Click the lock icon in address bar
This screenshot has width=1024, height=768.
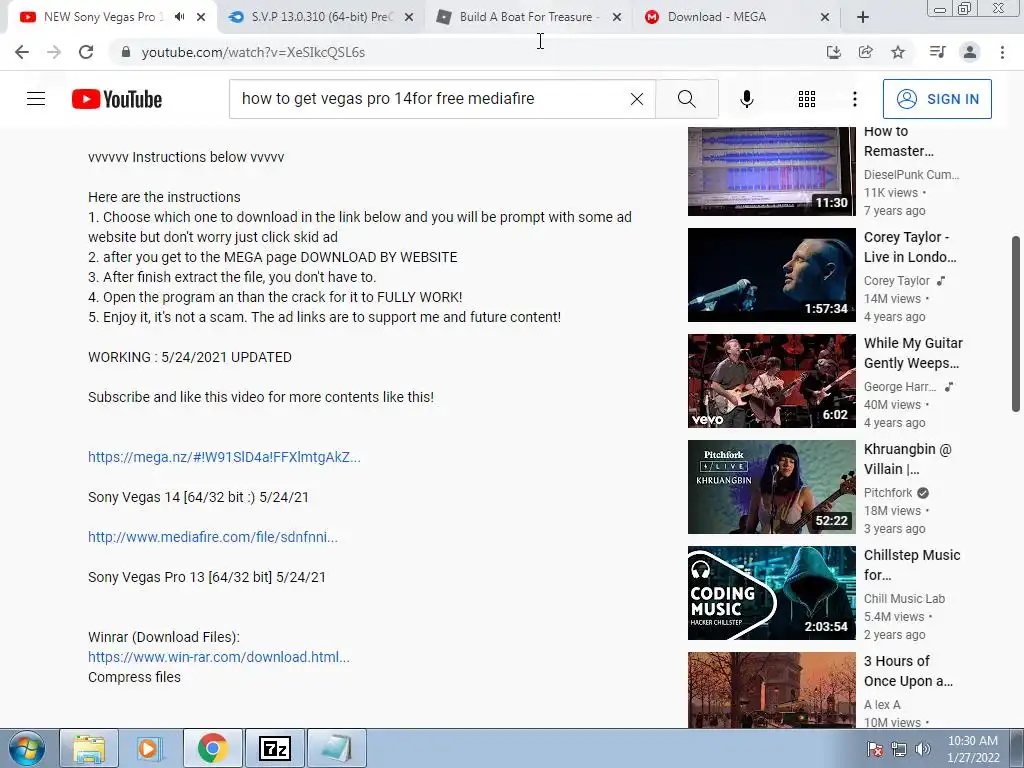[126, 52]
